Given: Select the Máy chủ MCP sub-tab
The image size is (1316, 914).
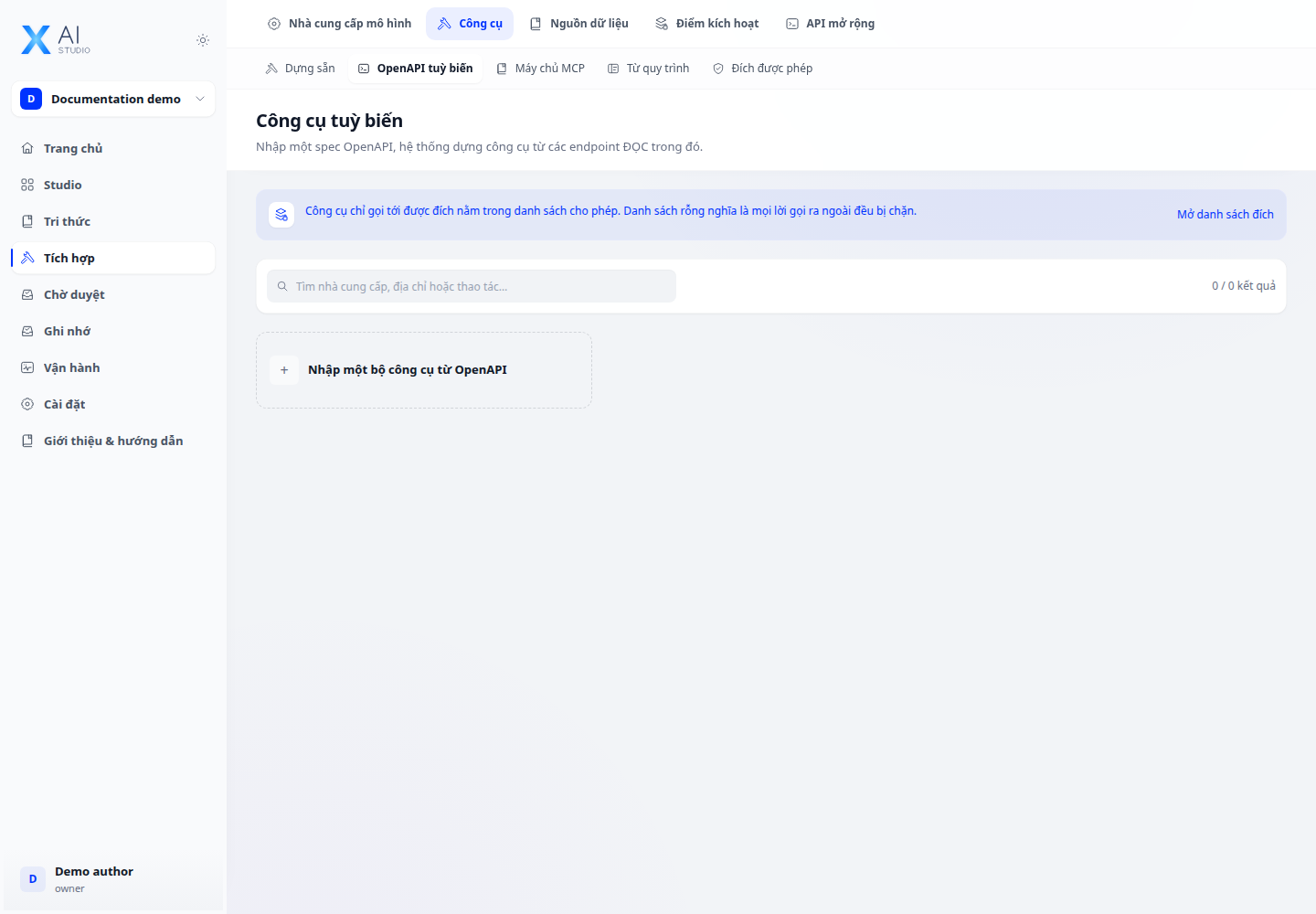Looking at the screenshot, I should [x=540, y=69].
